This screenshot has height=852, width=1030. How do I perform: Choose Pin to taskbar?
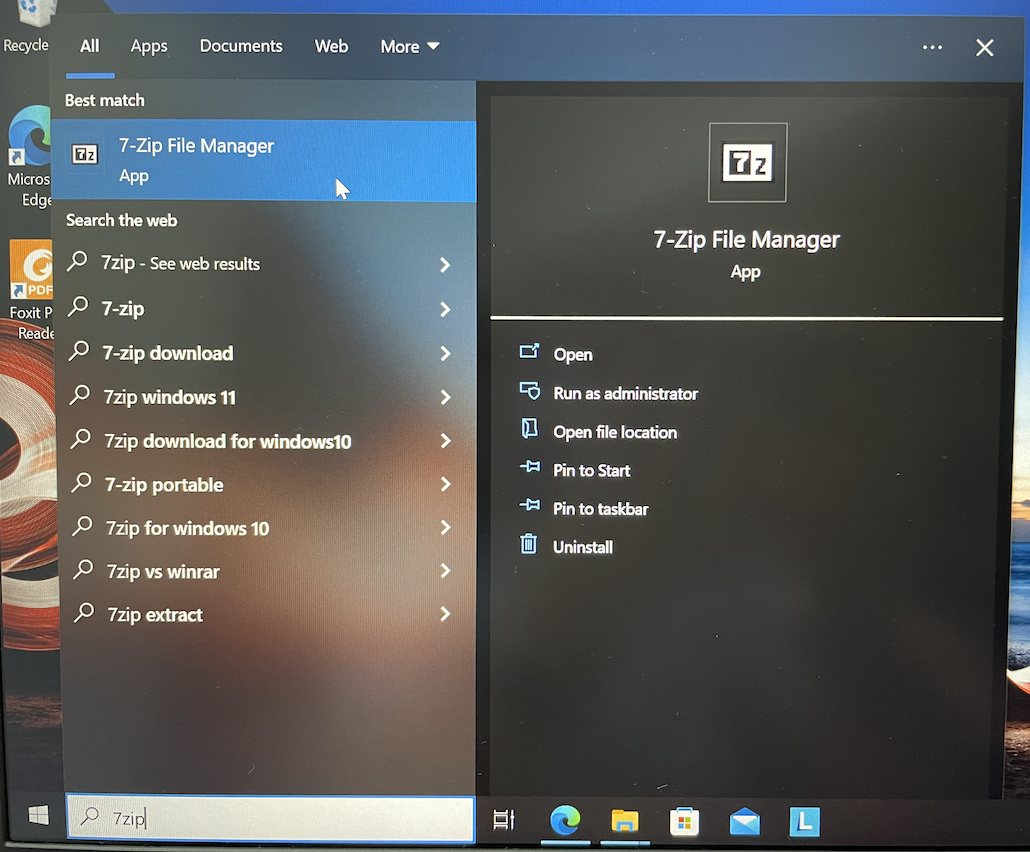pyautogui.click(x=600, y=509)
